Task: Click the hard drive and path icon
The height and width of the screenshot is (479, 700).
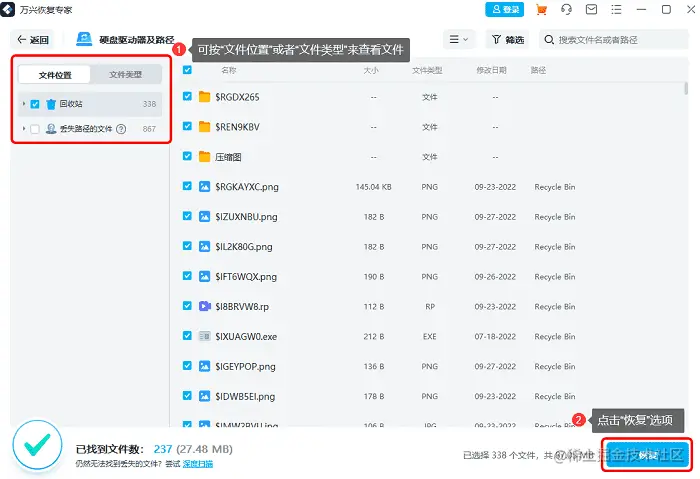Action: coord(84,39)
